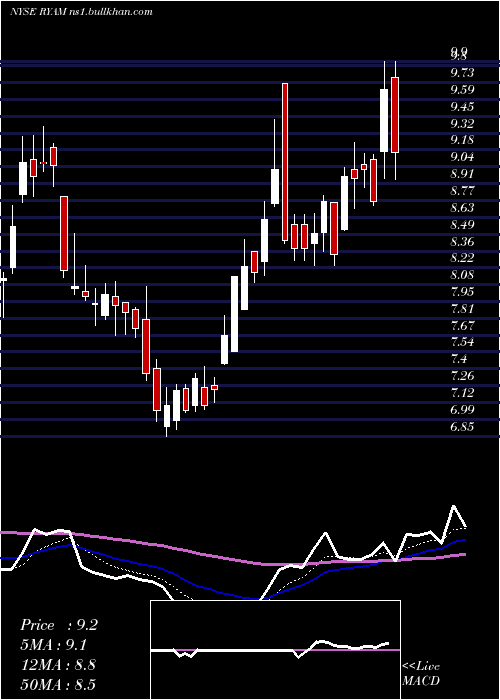Click the 8.49 price axis label
This screenshot has height=700, width=500.
tap(462, 225)
